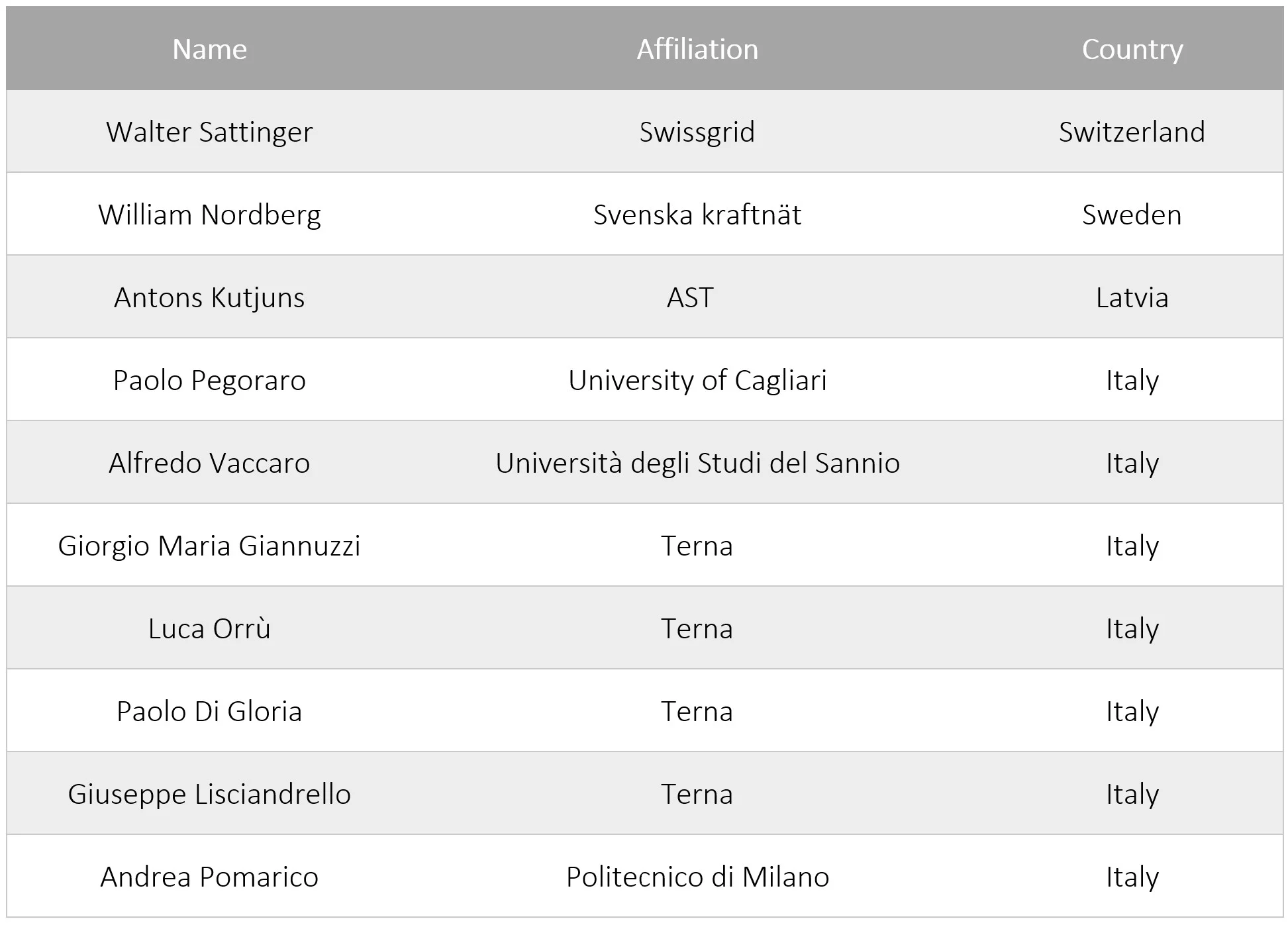Click the Affiliation column header
The height and width of the screenshot is (927, 1288).
[x=697, y=49]
